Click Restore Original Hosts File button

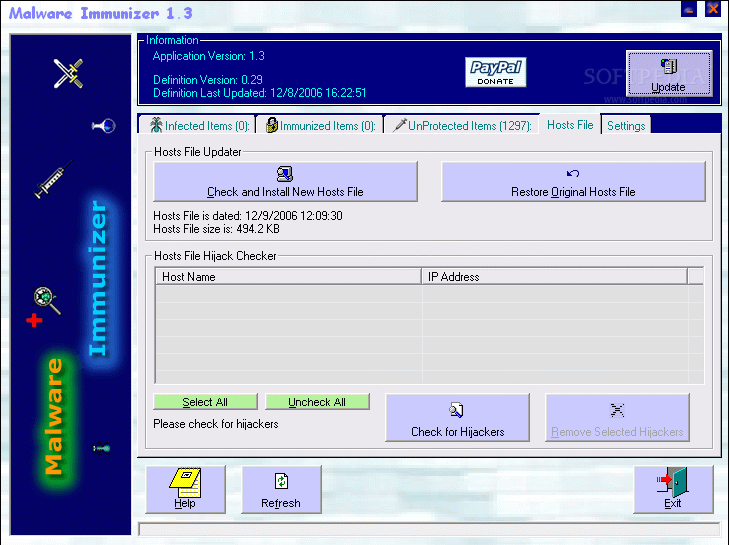click(573, 181)
